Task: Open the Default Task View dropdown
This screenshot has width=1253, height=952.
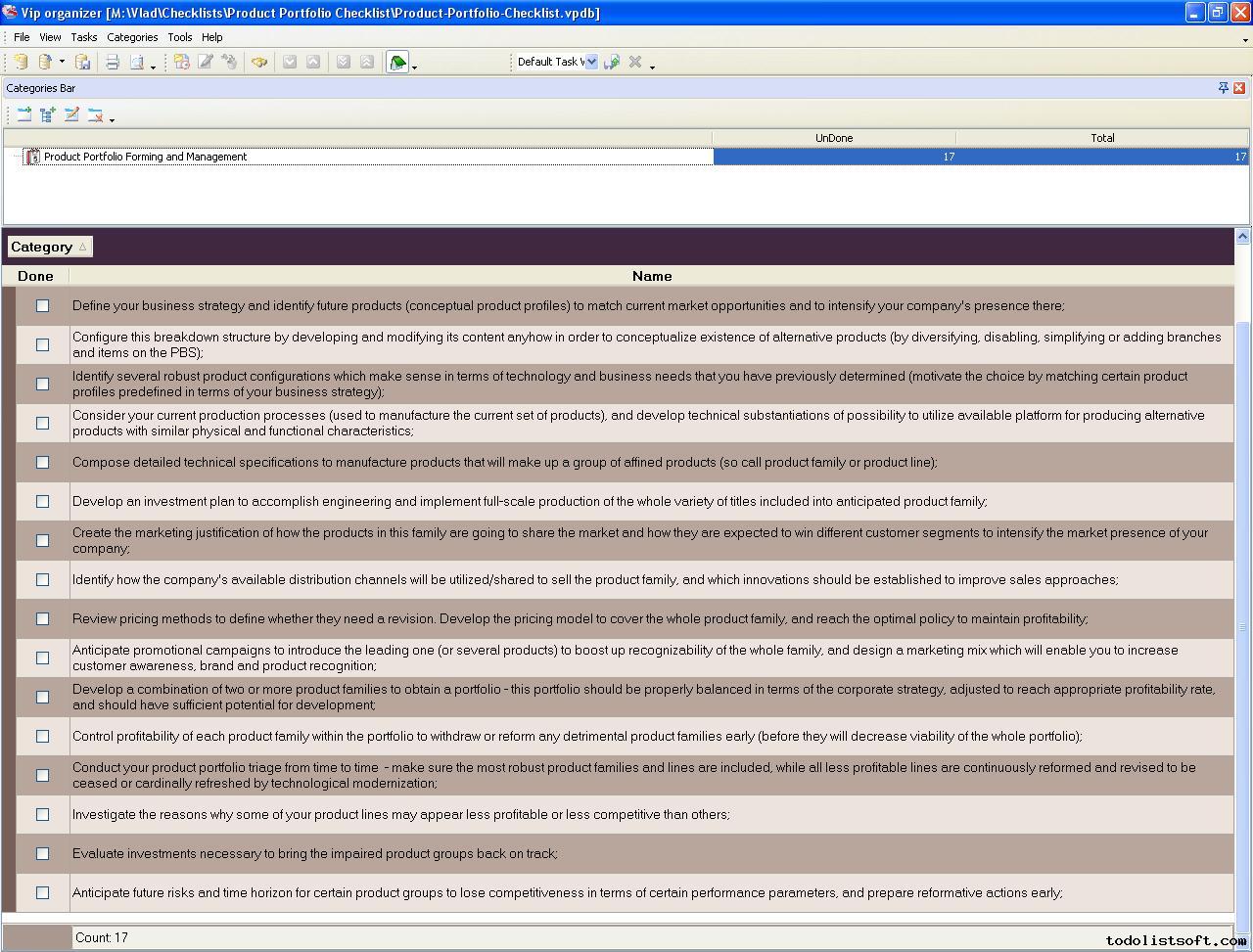Action: 591,62
